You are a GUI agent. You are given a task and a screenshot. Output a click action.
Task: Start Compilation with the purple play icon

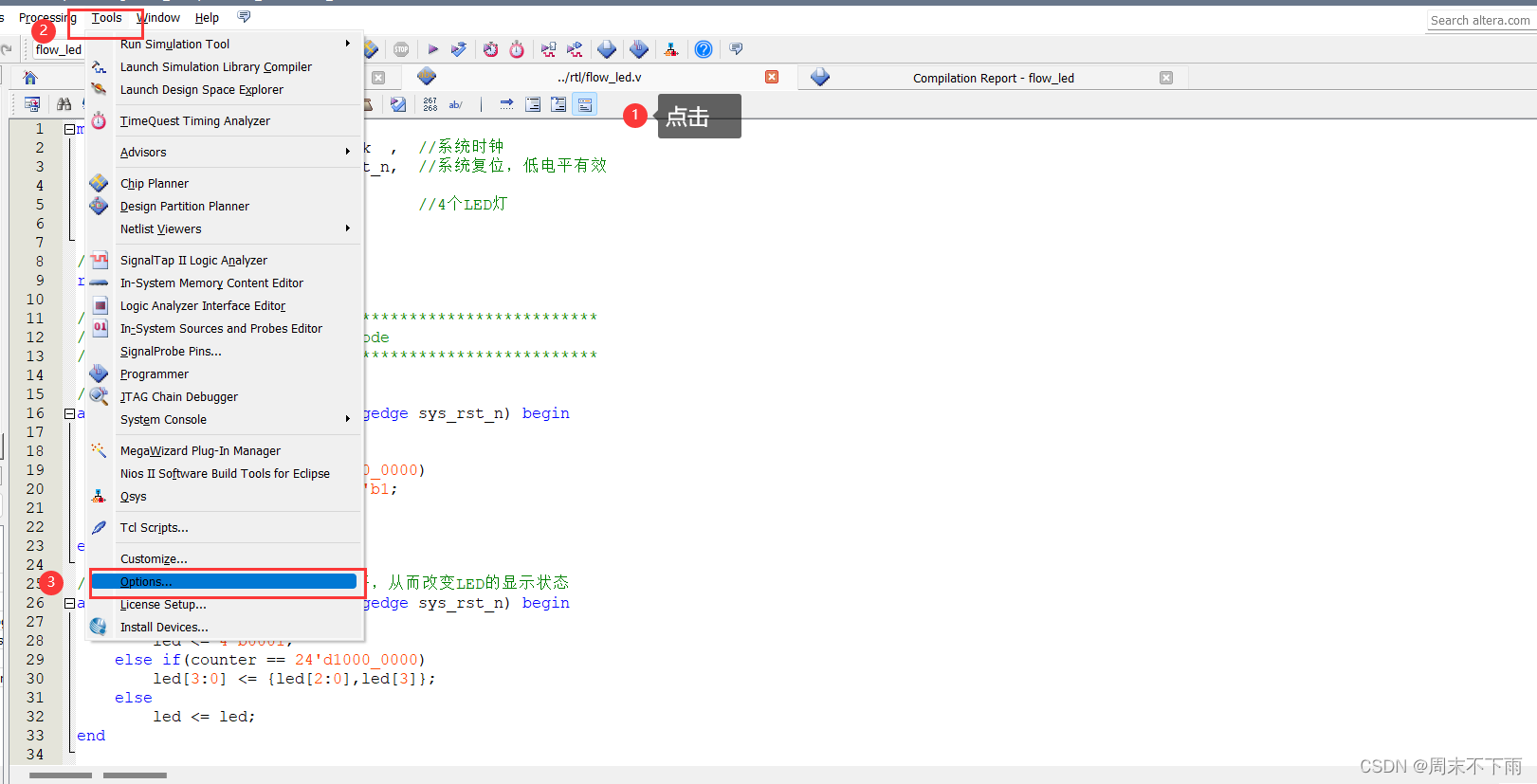pos(433,49)
